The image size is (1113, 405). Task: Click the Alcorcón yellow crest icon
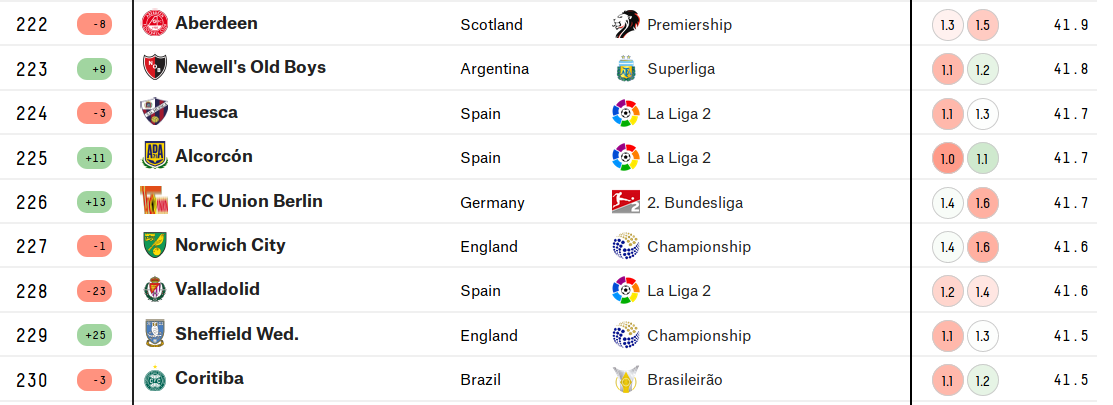(x=155, y=156)
